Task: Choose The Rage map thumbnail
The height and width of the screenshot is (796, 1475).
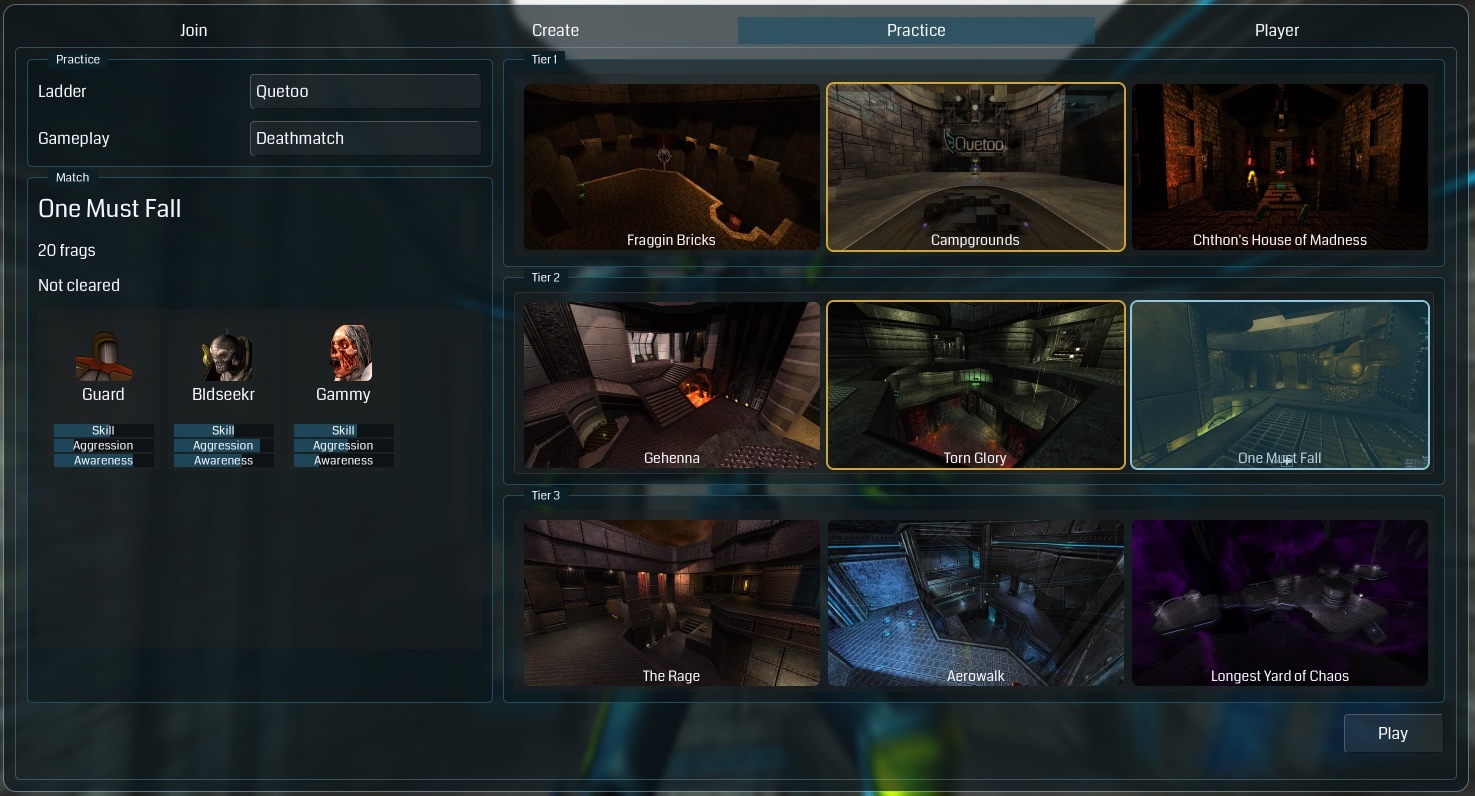Action: click(x=672, y=603)
